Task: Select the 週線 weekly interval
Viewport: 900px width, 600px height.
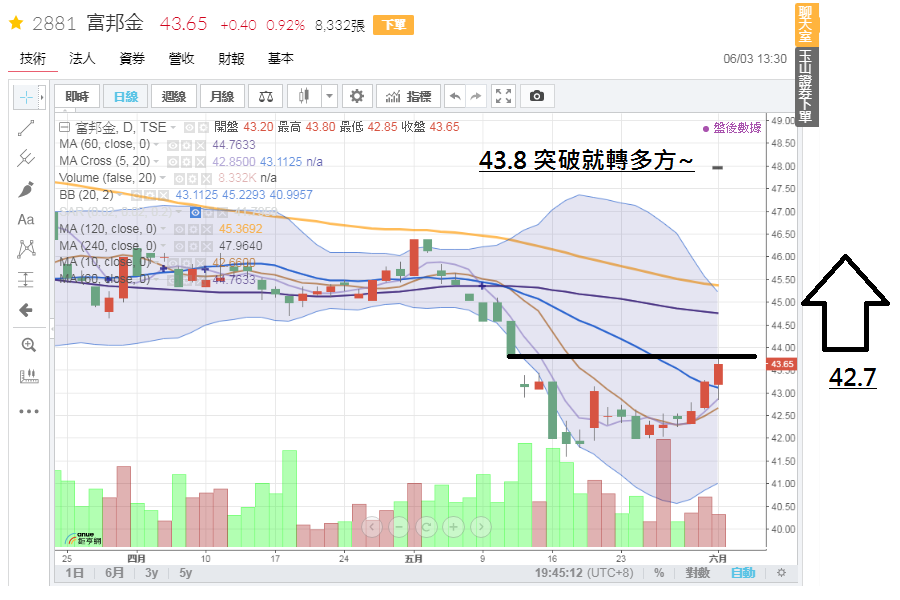Action: click(x=174, y=96)
